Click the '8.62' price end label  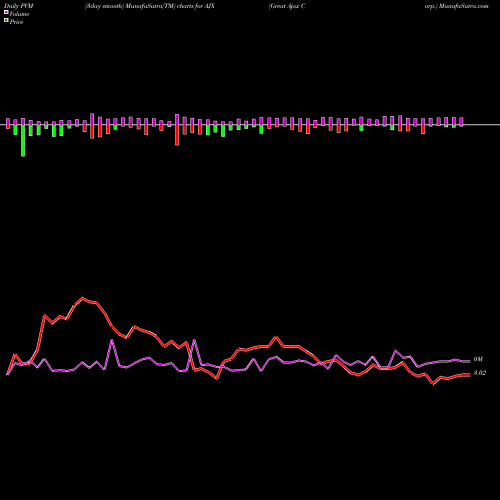click(x=480, y=373)
